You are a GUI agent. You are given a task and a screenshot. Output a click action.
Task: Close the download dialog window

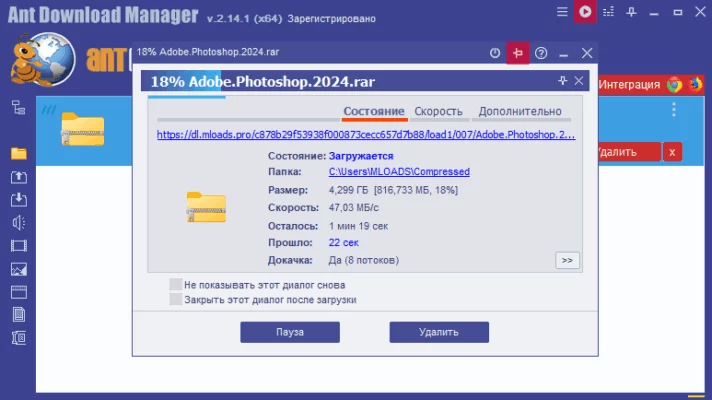[587, 53]
